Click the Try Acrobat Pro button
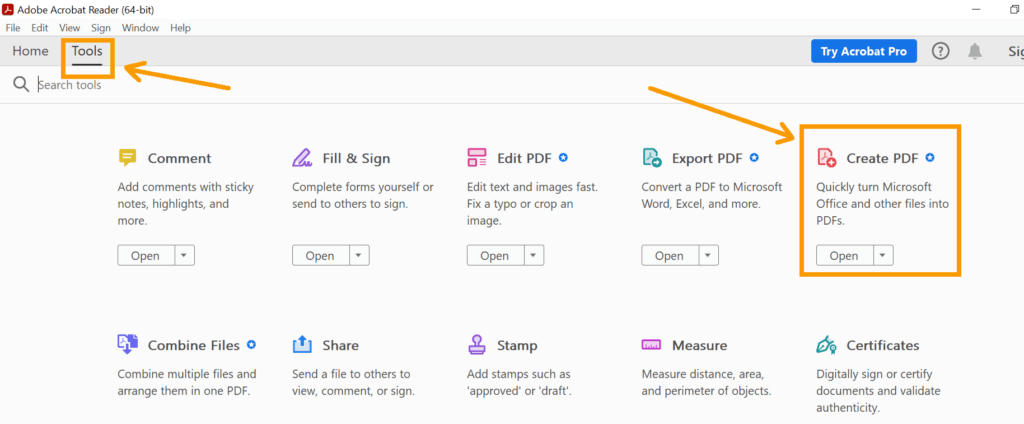The width and height of the screenshot is (1024, 424). point(863,52)
